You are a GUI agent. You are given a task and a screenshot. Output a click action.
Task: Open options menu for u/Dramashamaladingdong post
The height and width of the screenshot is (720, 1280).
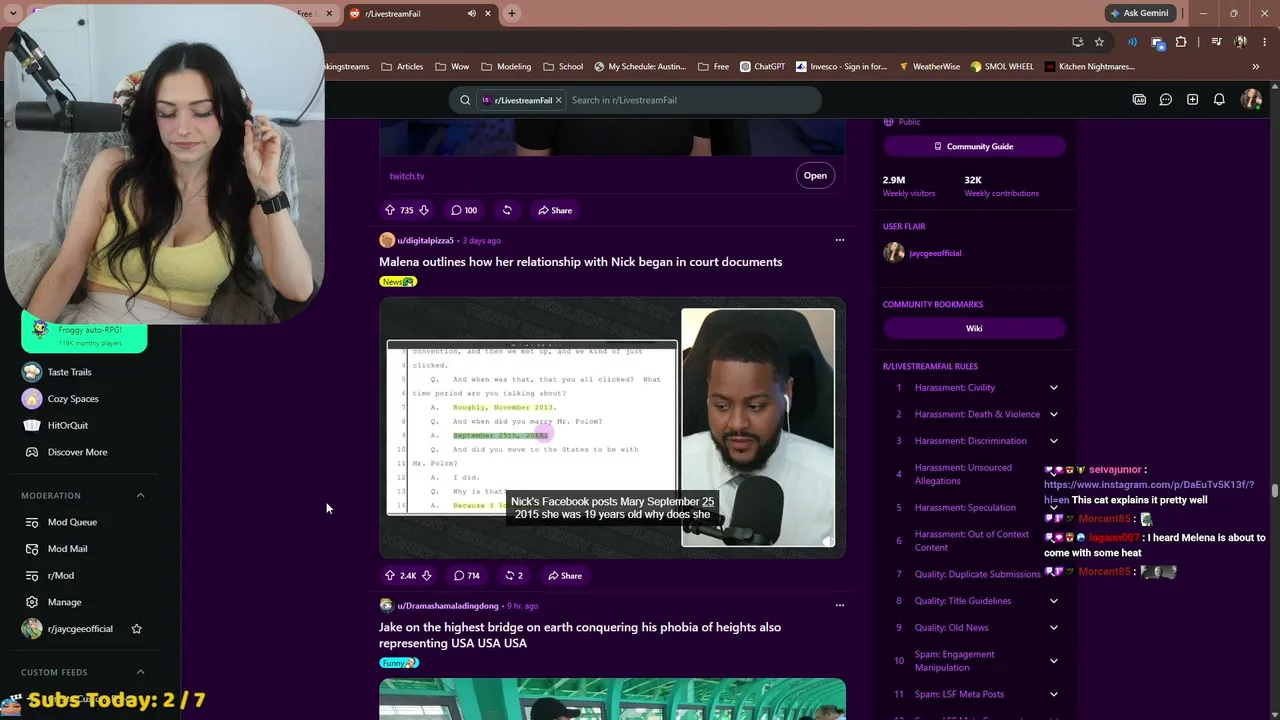tap(839, 605)
